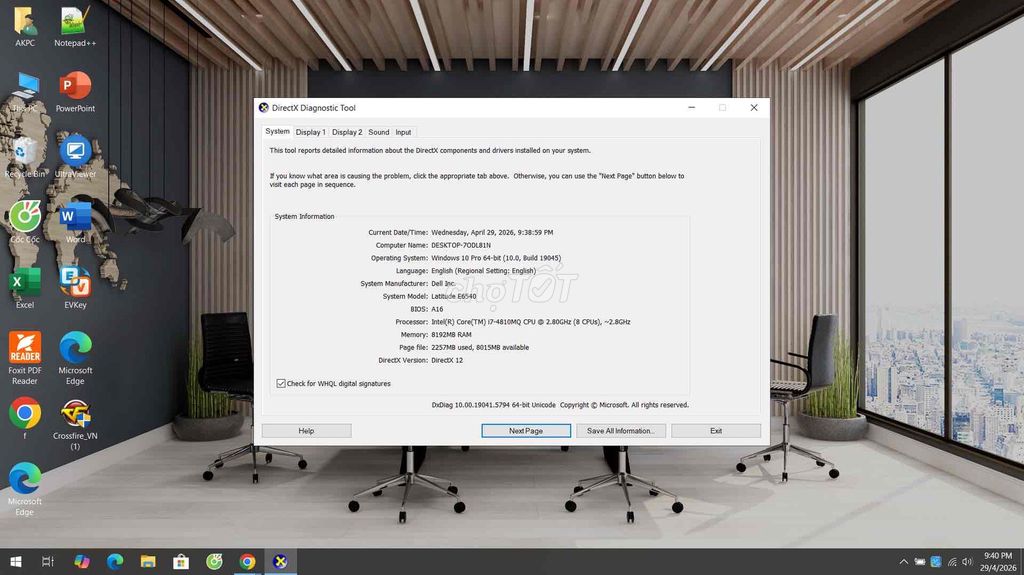The image size is (1024, 575).
Task: Switch to the System tab
Action: (x=277, y=131)
